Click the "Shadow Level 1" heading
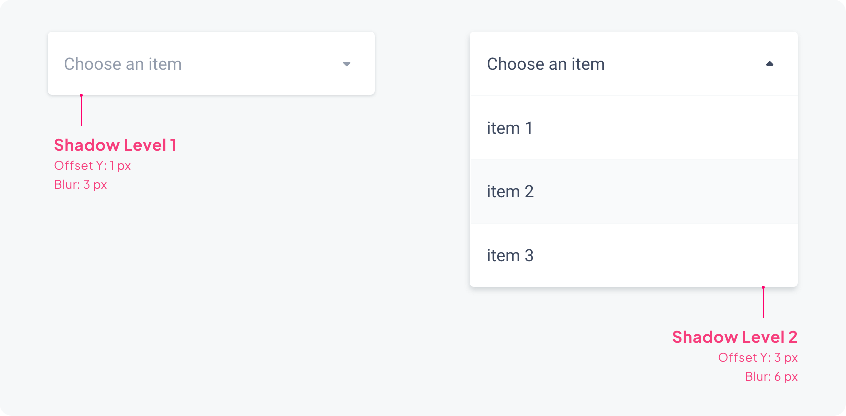This screenshot has height=416, width=846. (x=115, y=145)
